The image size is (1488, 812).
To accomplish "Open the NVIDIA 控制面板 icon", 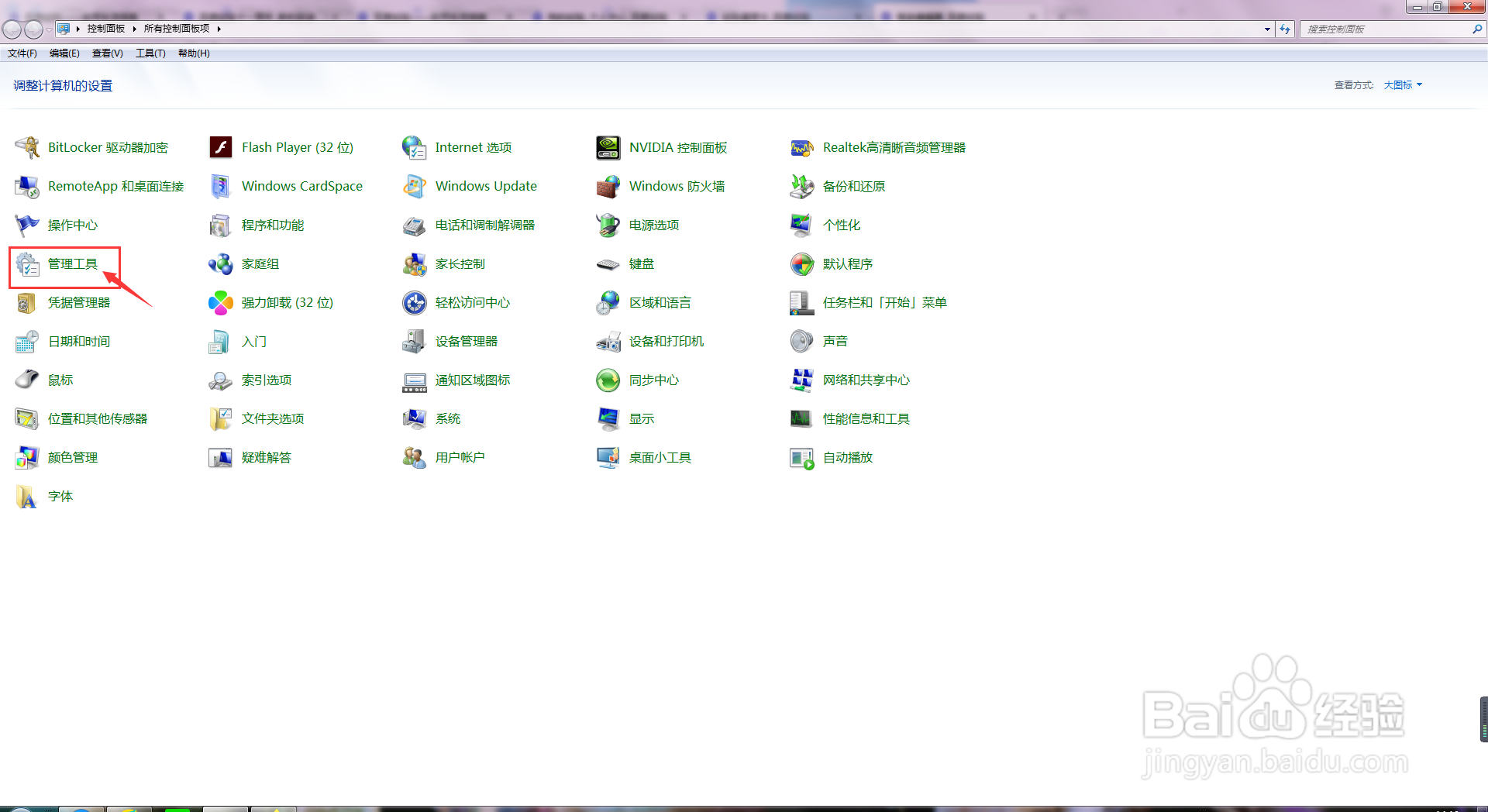I will (x=608, y=147).
